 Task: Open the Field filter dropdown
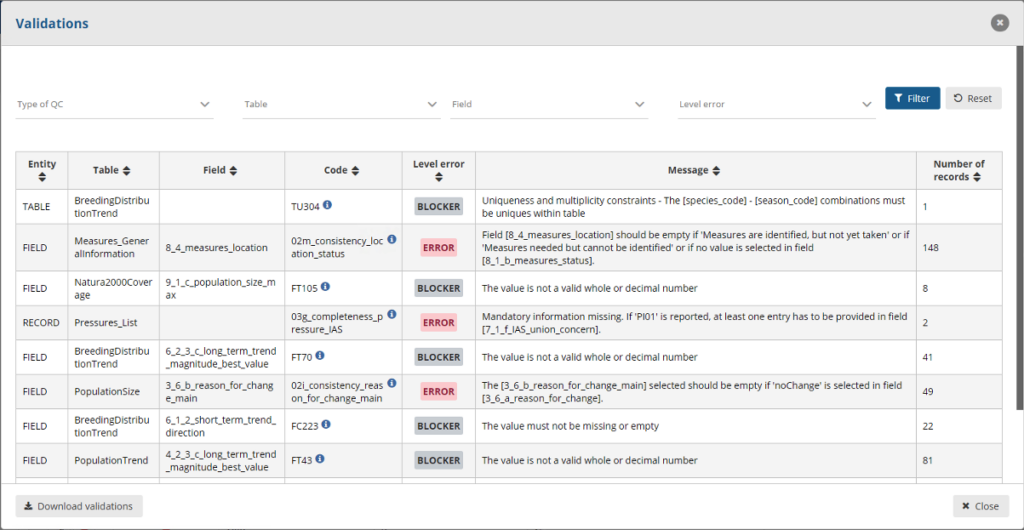(548, 104)
